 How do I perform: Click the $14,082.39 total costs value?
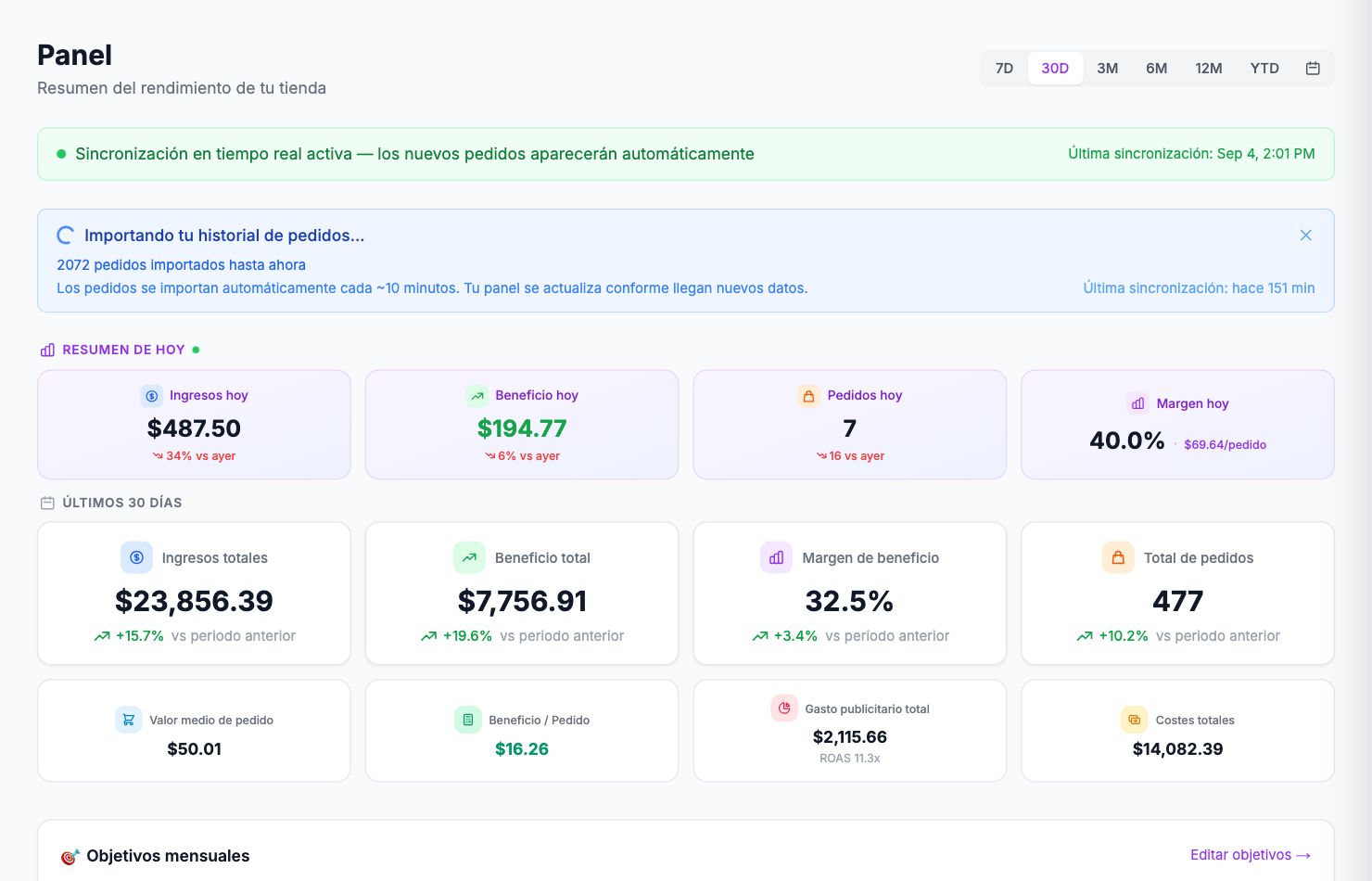pyautogui.click(x=1177, y=749)
